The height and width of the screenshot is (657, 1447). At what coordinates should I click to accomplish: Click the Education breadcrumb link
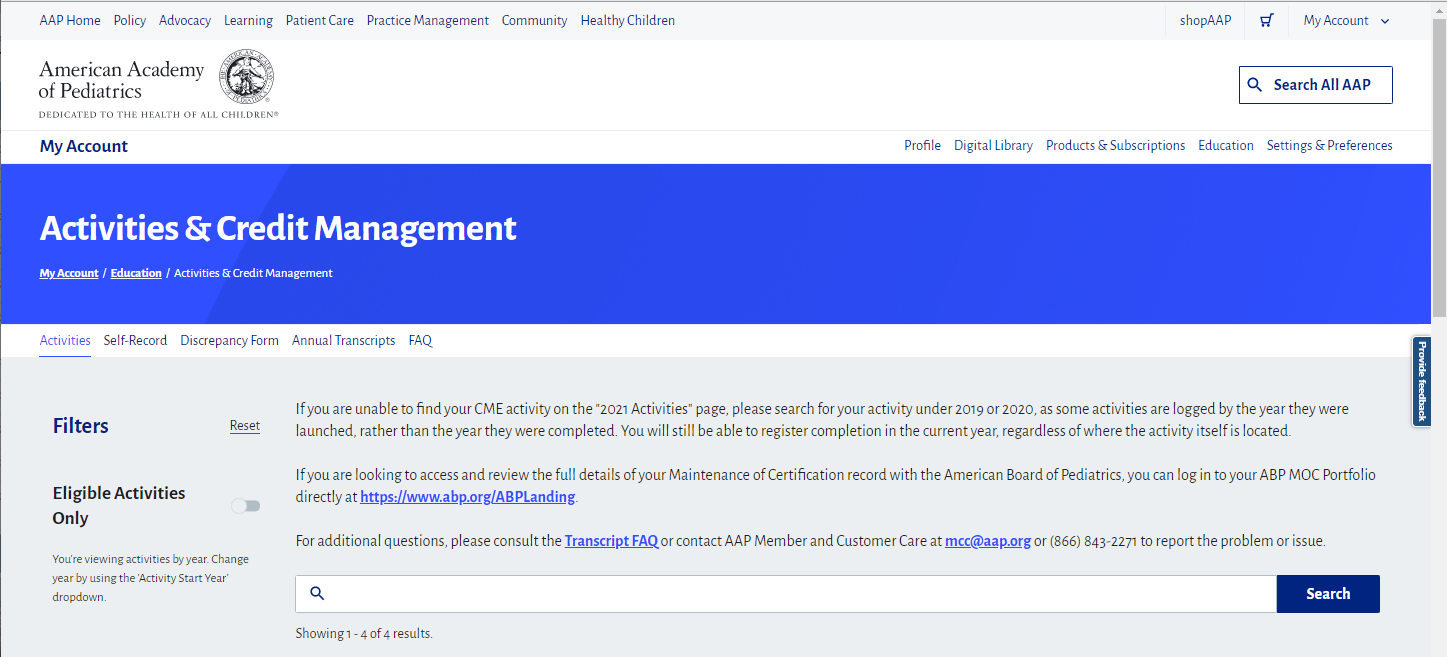tap(136, 273)
